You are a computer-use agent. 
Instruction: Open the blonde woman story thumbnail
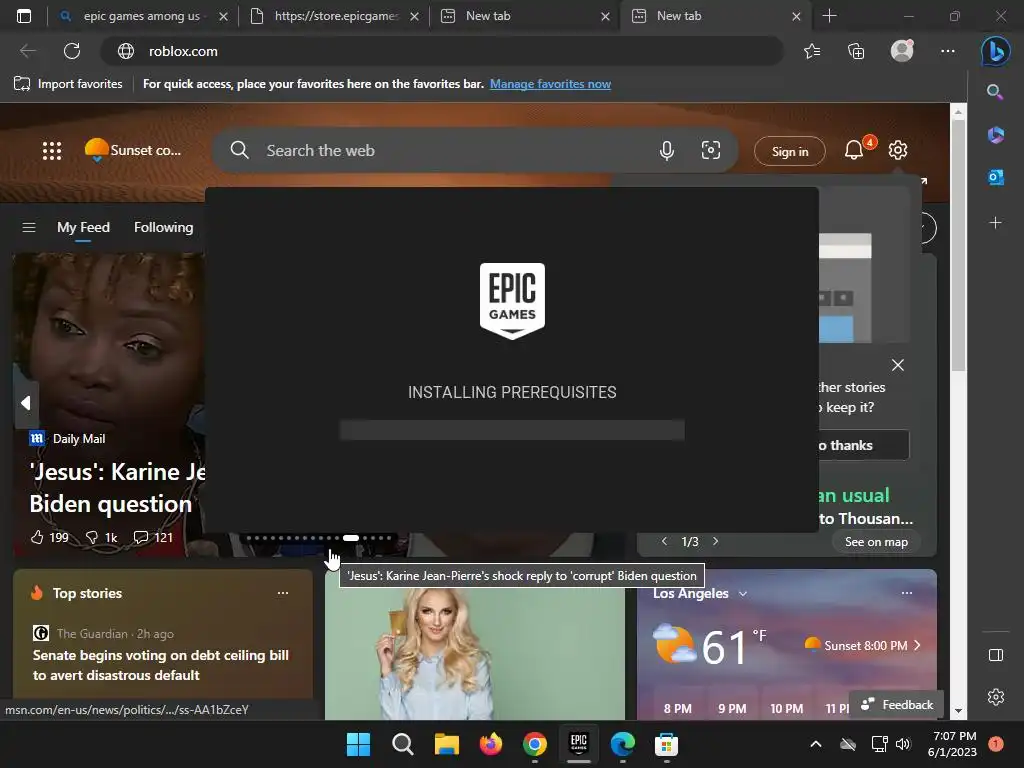click(x=475, y=645)
